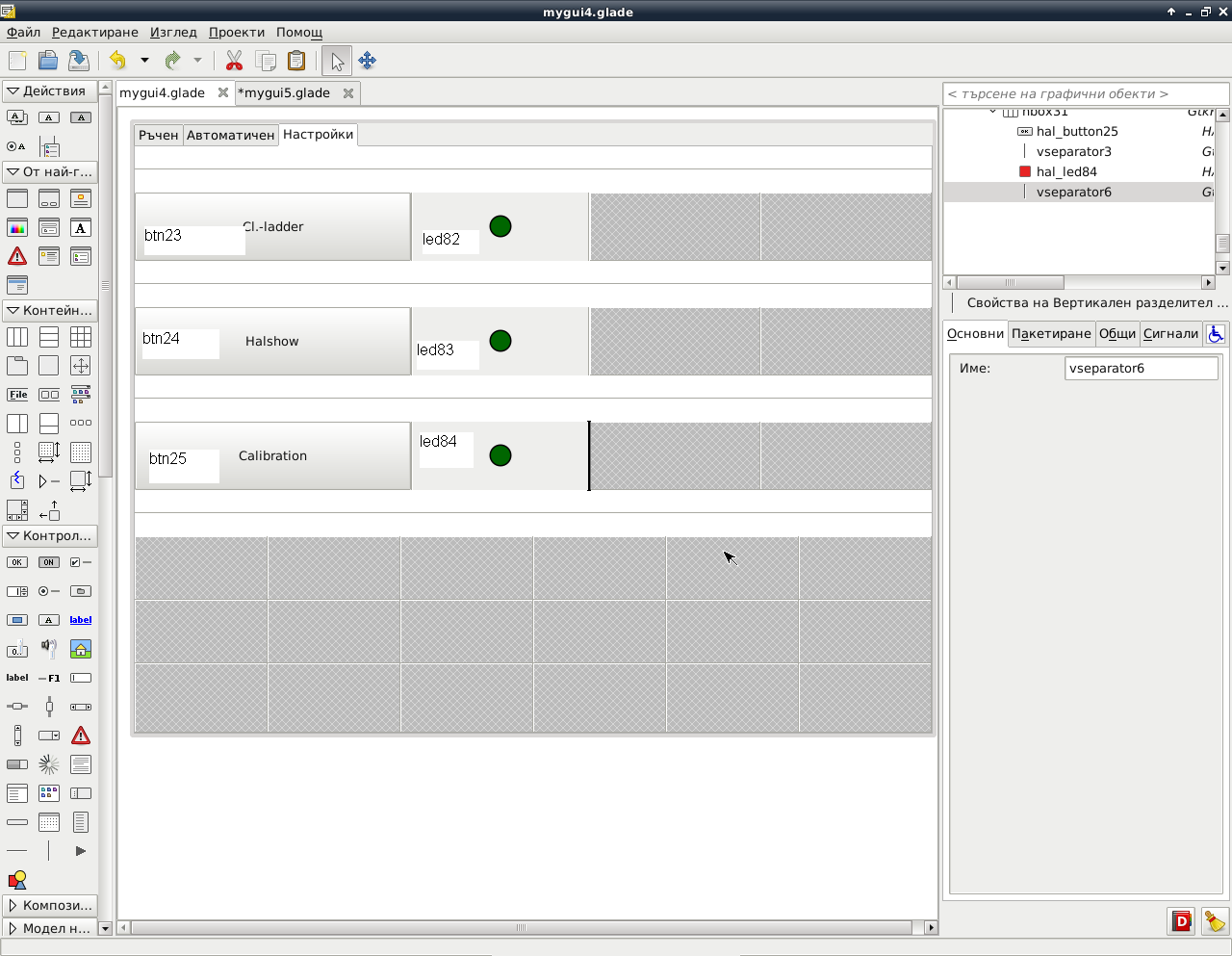The image size is (1232, 956).
Task: Click the Име name field with vseparator6
Action: pyautogui.click(x=1142, y=369)
